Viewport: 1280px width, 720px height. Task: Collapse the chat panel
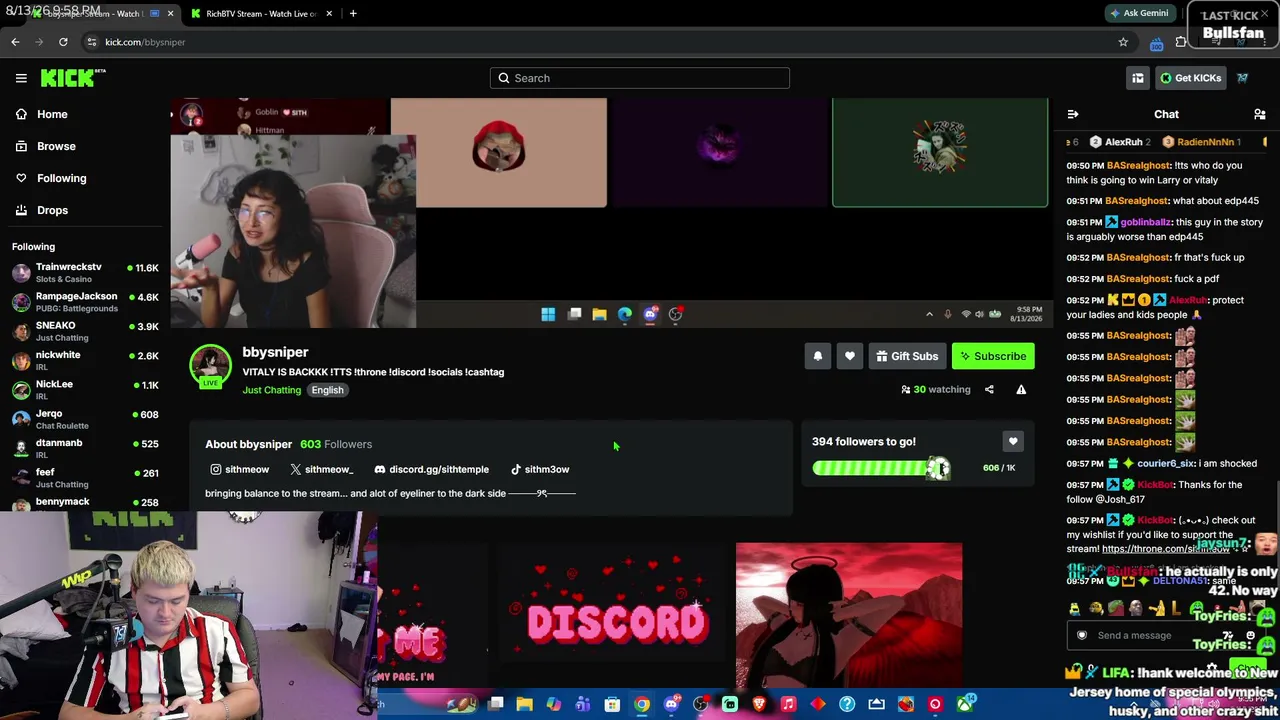click(x=1073, y=114)
